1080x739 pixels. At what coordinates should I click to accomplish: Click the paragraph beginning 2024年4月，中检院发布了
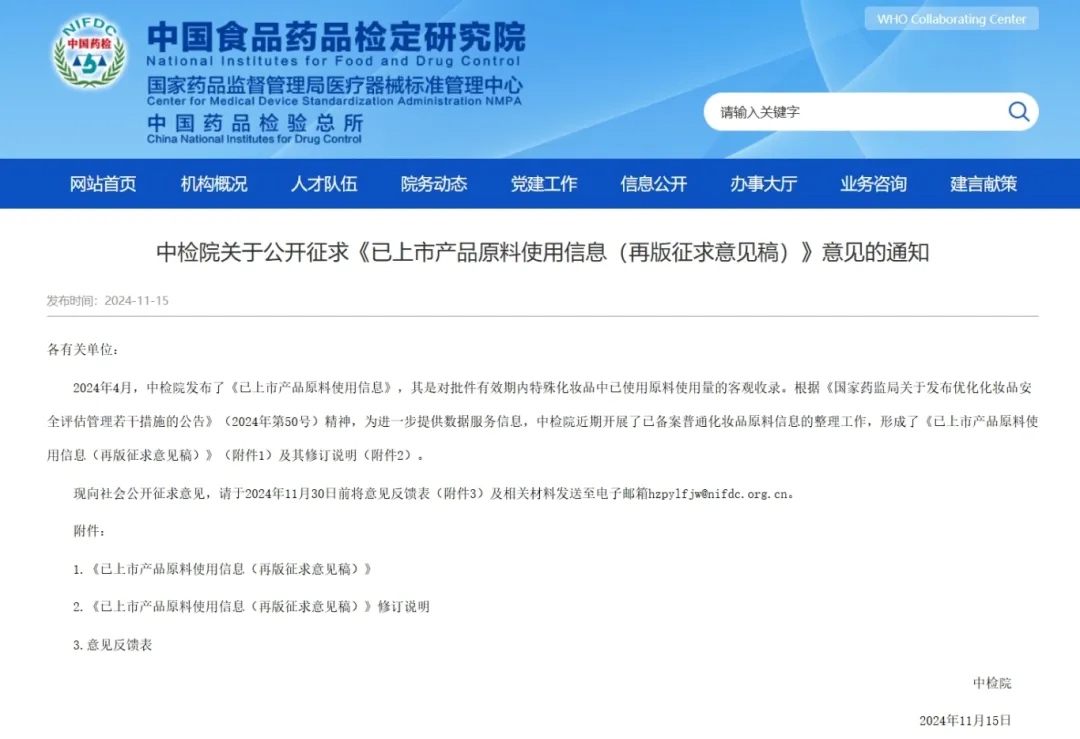543,421
